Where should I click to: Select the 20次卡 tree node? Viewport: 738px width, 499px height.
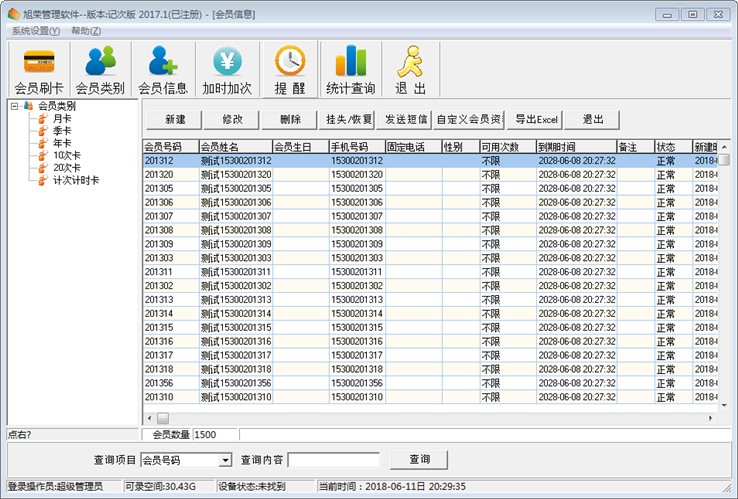click(66, 168)
